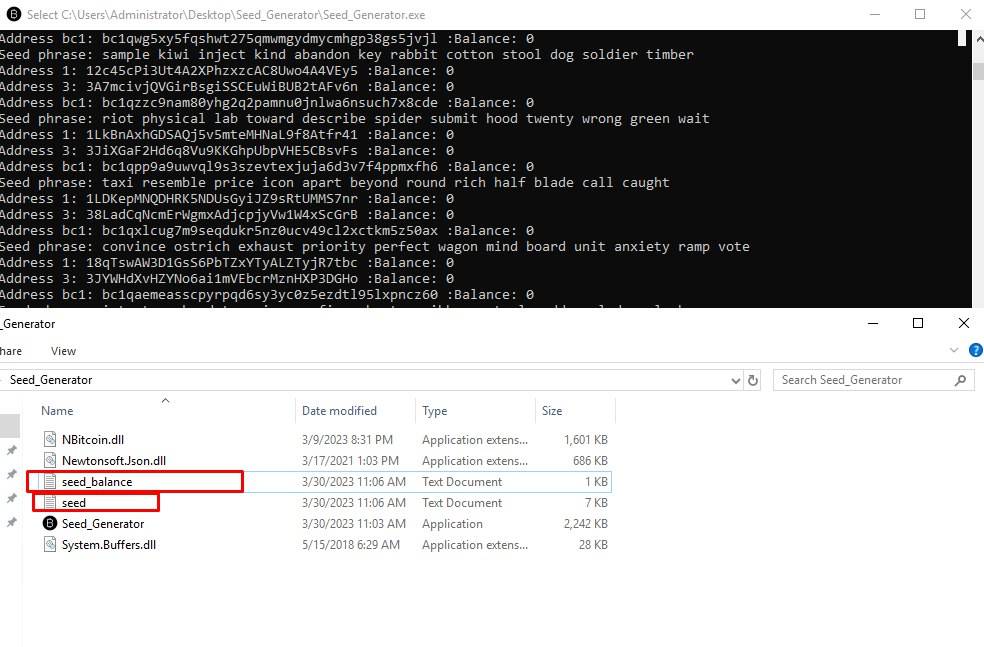Click the second quick access pin icon
The height and width of the screenshot is (647, 984).
point(11,474)
